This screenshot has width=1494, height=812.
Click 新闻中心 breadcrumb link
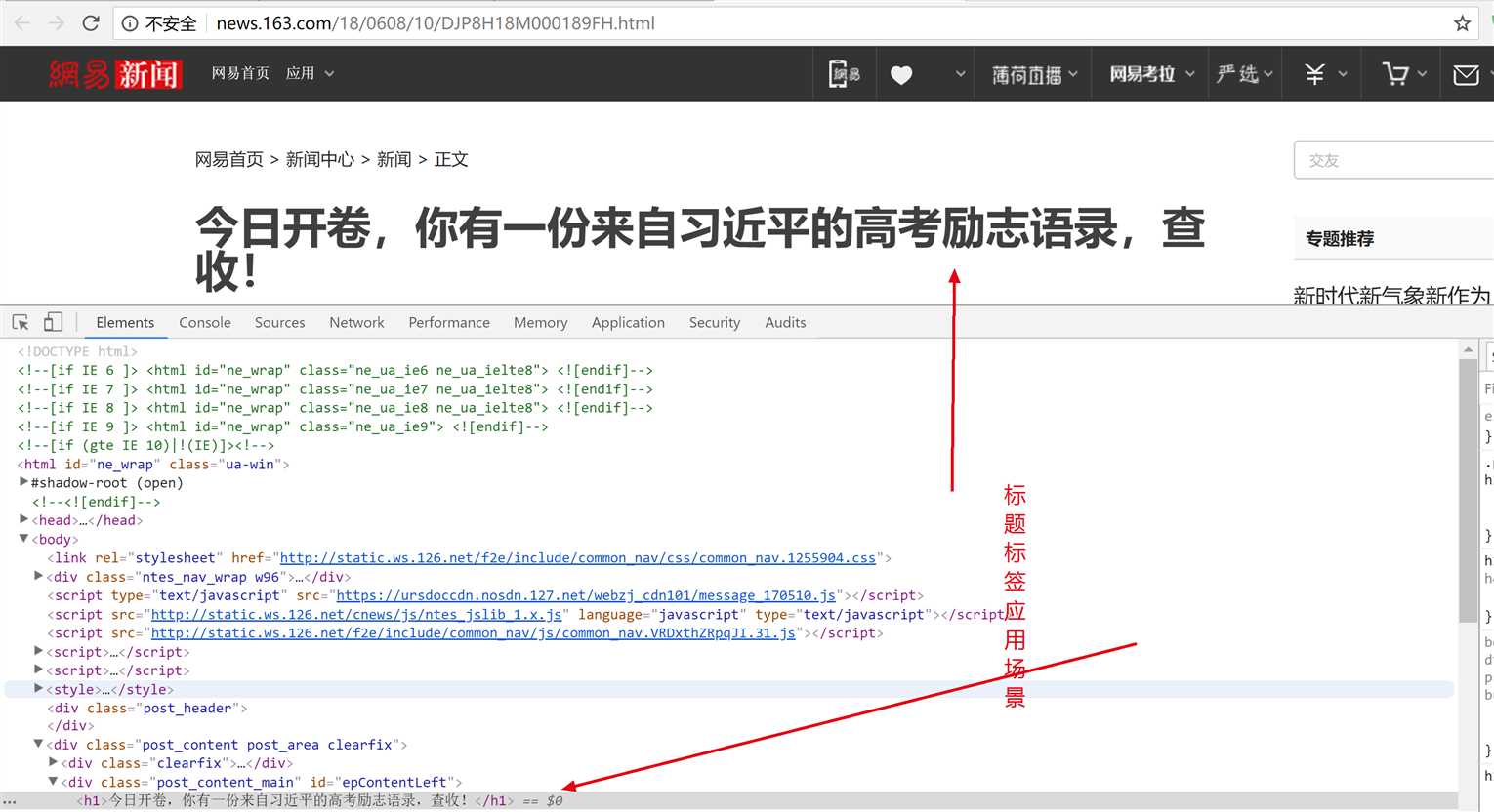click(x=319, y=159)
